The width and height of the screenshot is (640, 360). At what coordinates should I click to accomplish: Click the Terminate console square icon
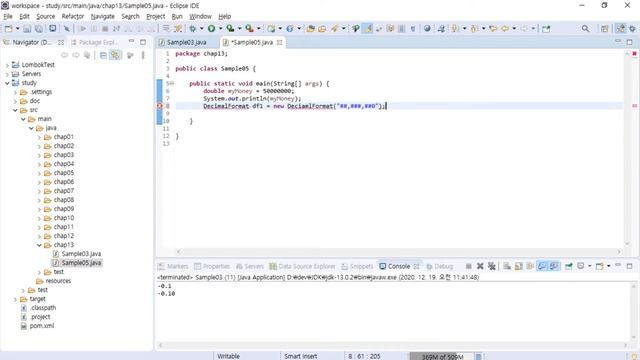(469, 266)
